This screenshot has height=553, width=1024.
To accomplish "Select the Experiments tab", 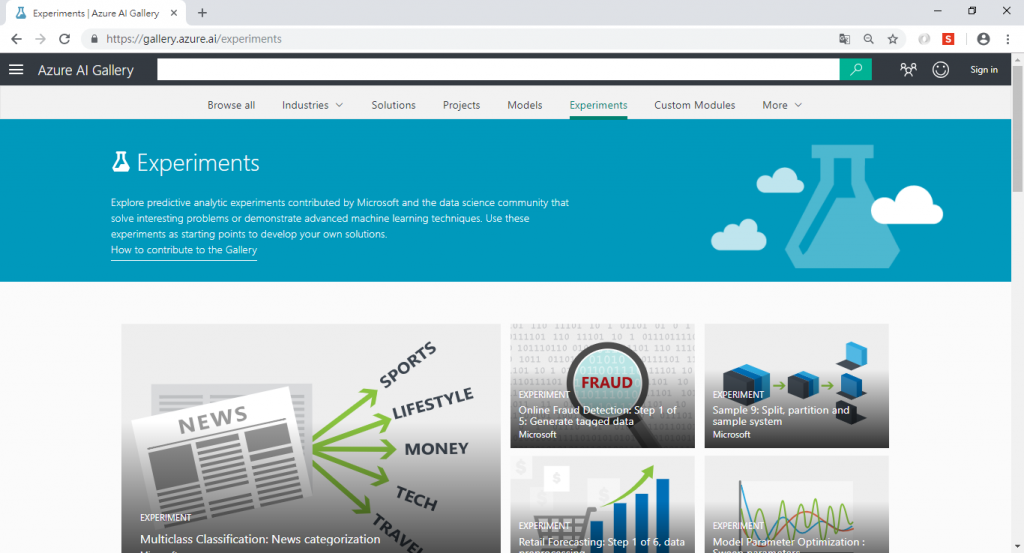I will (x=598, y=105).
